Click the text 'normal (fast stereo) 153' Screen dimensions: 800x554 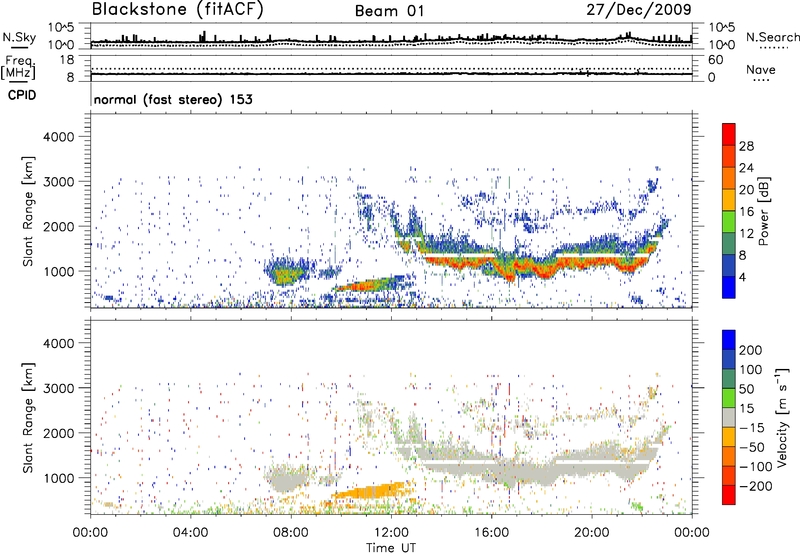tap(173, 99)
